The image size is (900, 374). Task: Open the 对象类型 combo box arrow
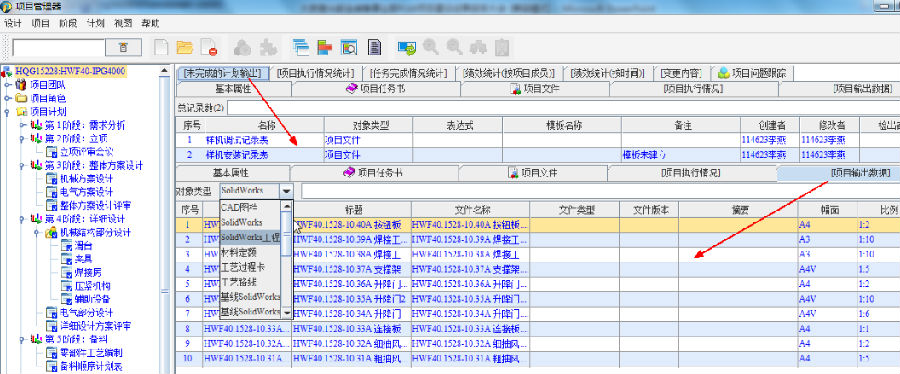click(x=286, y=191)
